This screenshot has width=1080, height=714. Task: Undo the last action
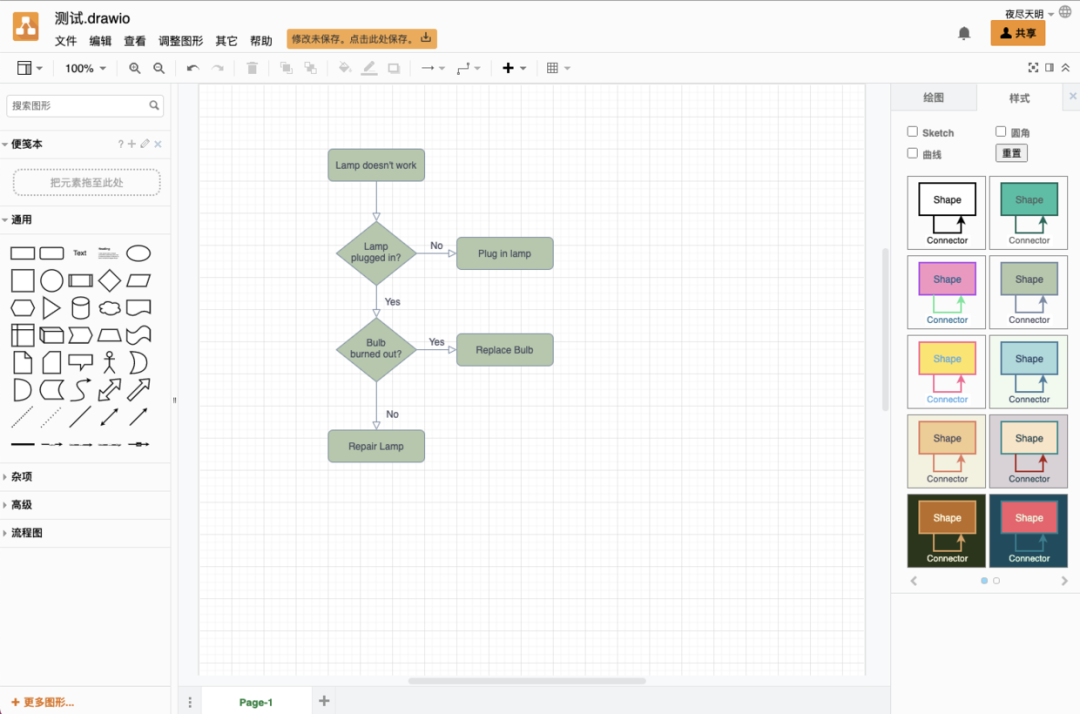coord(193,68)
